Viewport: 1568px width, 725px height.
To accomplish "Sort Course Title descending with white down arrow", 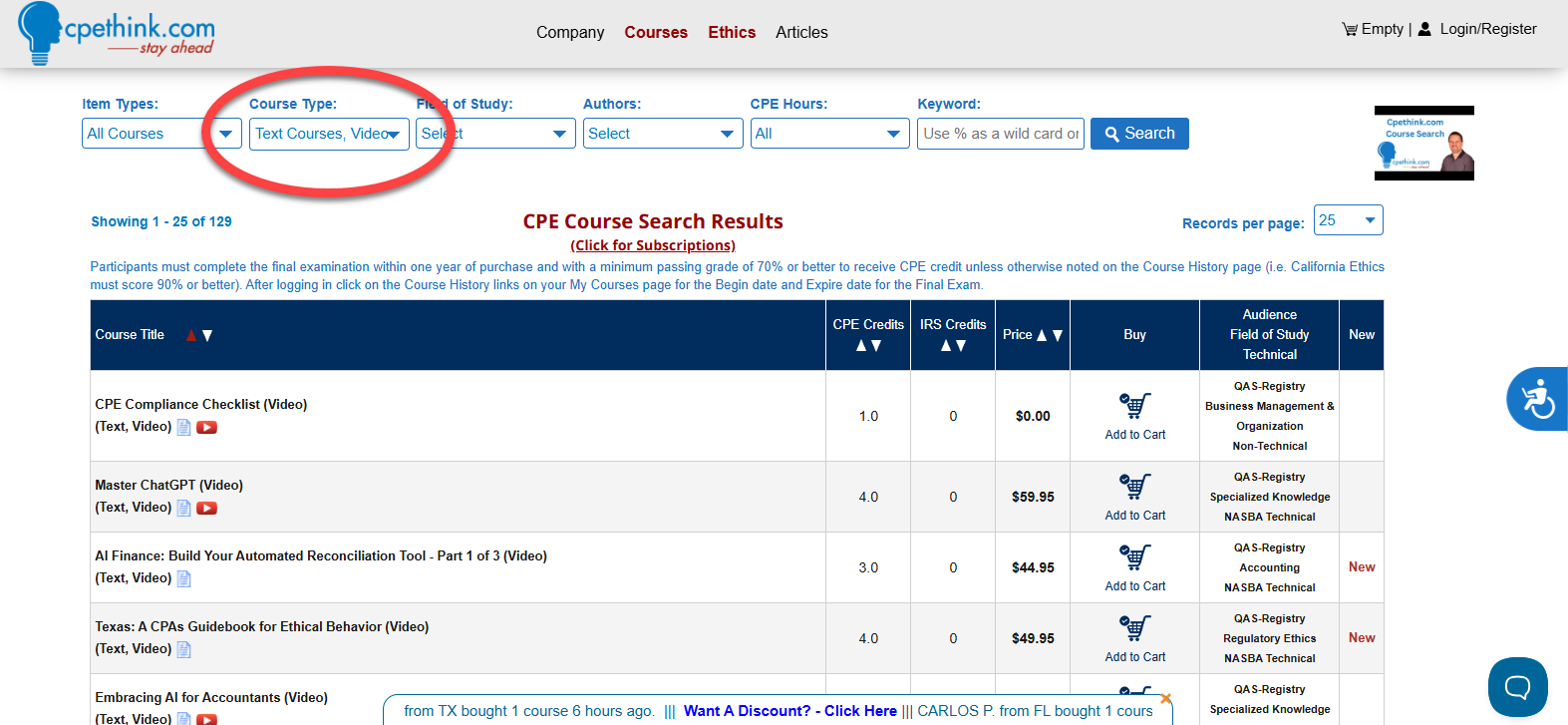I will 207,335.
